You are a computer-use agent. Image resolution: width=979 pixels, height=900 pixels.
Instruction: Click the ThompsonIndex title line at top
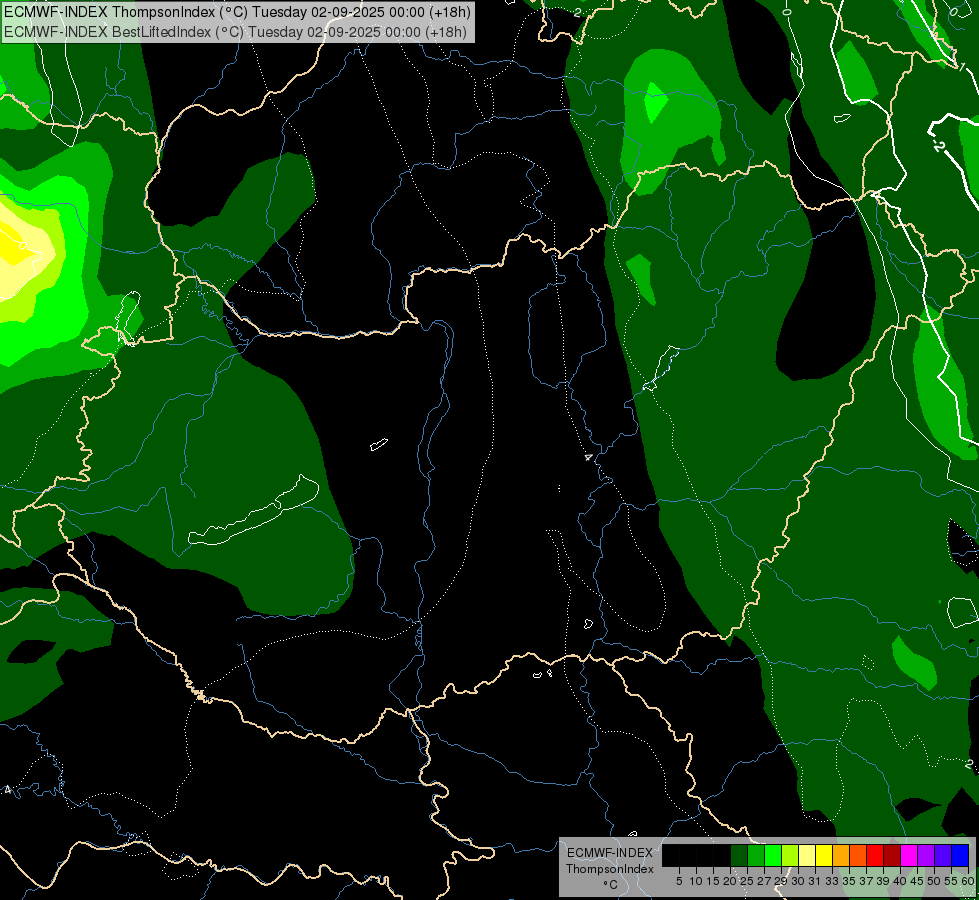237,12
